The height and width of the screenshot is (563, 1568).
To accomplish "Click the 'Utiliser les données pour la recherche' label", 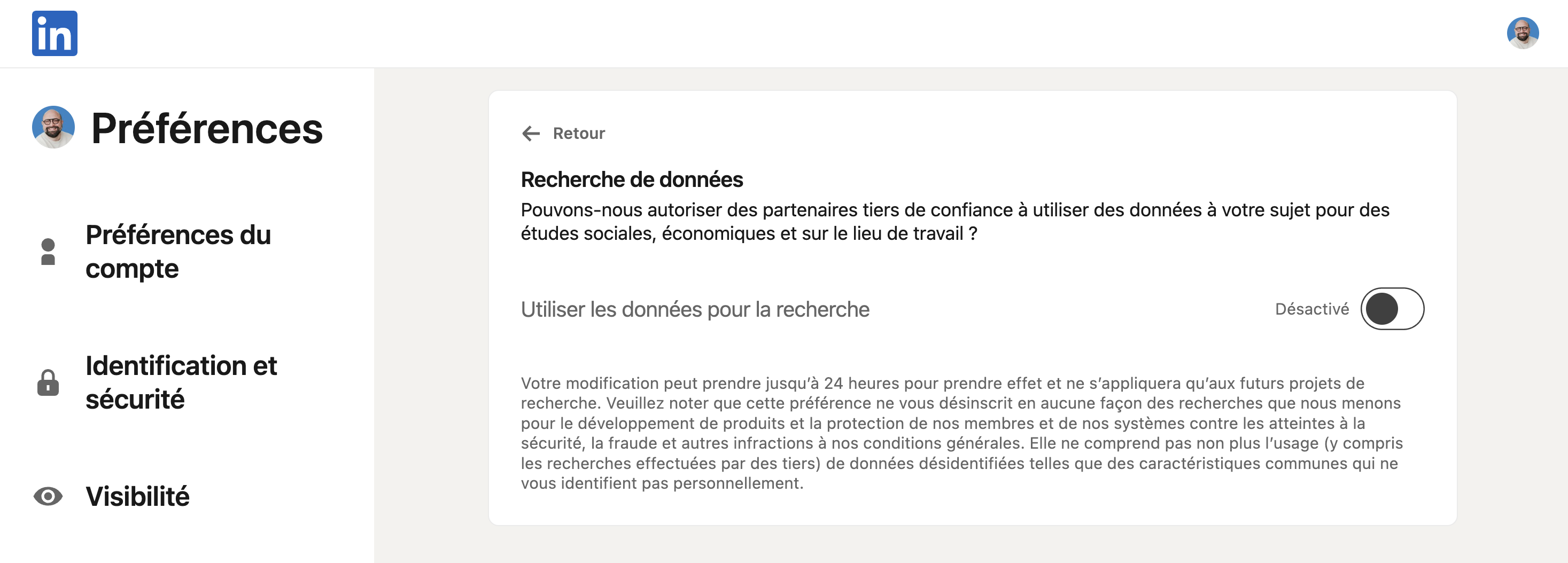I will pyautogui.click(x=695, y=310).
